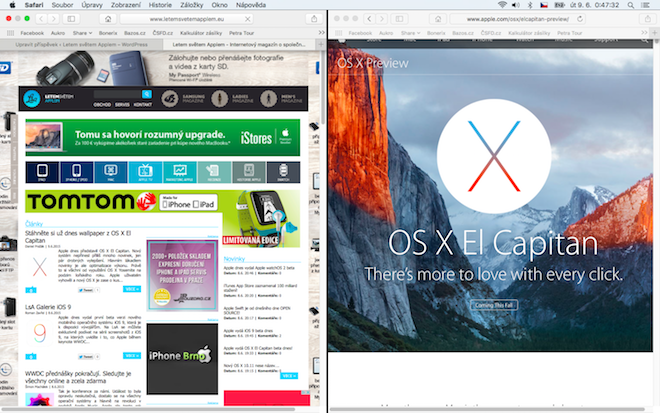This screenshot has height=413, width=660.
Task: Click the Coming This Fall button
Action: click(494, 305)
